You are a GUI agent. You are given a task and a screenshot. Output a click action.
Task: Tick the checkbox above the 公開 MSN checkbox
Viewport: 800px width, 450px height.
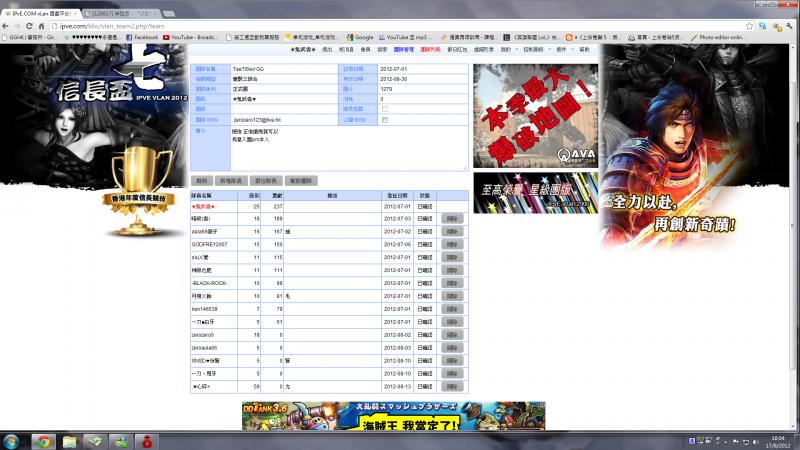click(385, 109)
